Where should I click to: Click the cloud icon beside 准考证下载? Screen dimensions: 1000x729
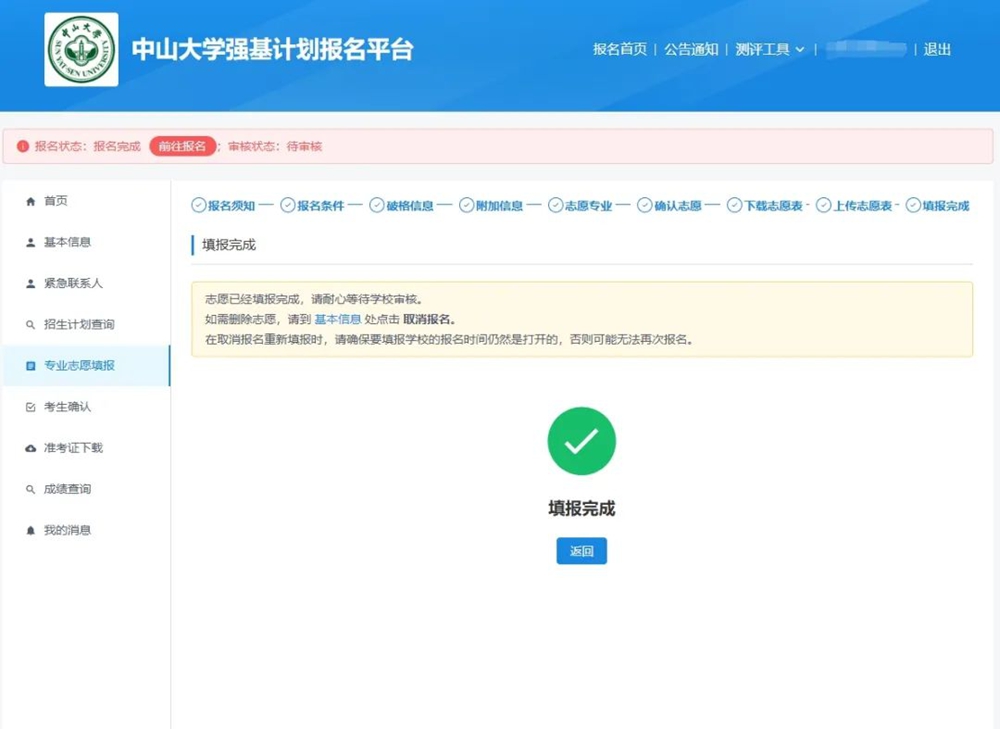tap(30, 449)
